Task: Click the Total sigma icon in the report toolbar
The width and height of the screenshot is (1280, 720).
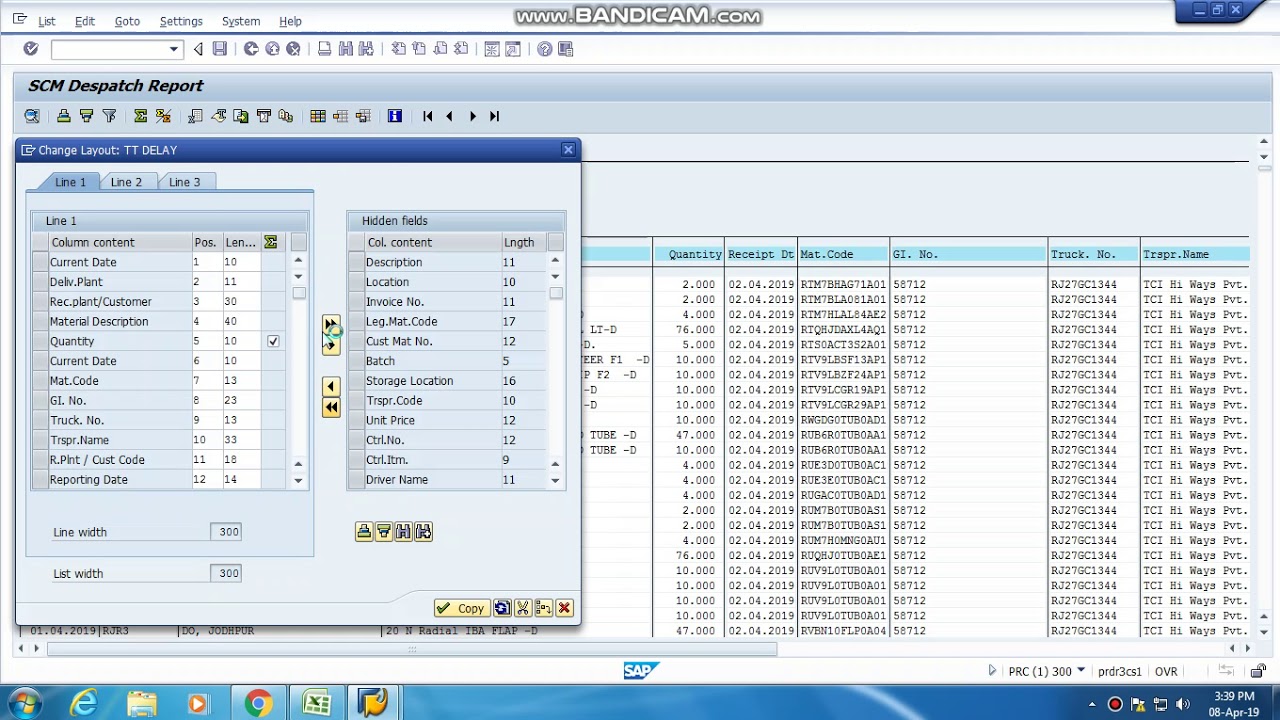Action: pyautogui.click(x=141, y=116)
